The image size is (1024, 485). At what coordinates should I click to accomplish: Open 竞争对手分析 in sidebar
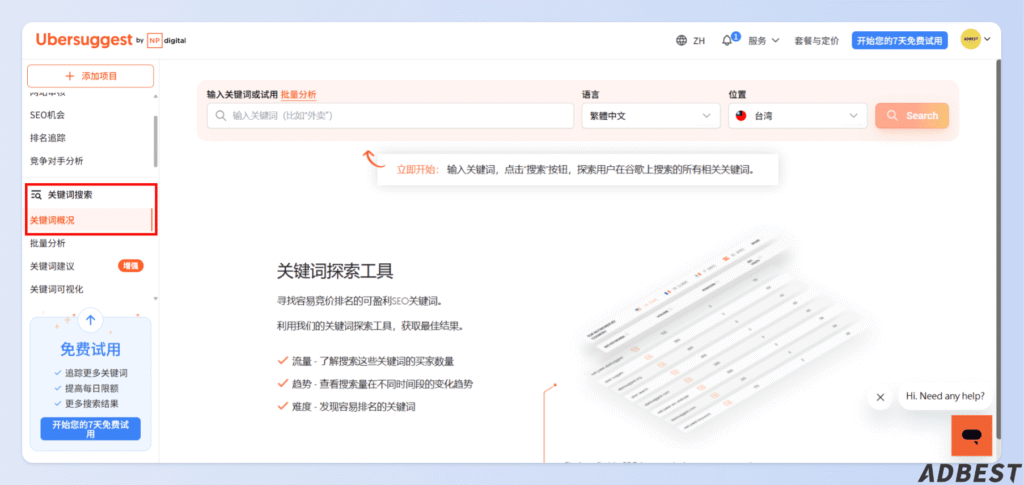pos(56,161)
